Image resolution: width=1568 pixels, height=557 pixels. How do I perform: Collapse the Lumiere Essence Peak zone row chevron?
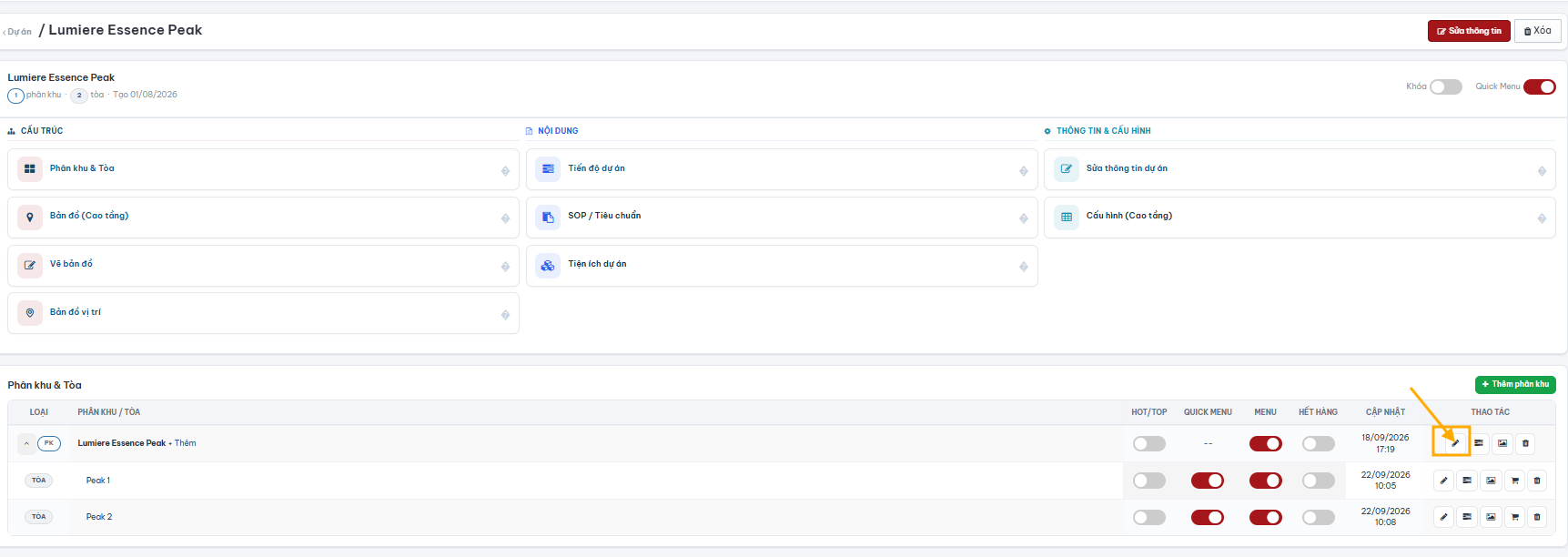tap(26, 443)
